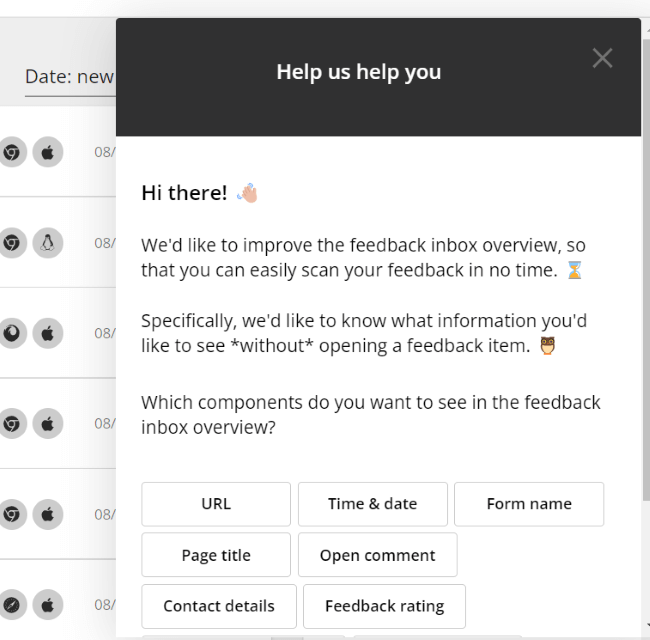Pick the Feedback rating option
Viewport: 650px width, 640px height.
[x=384, y=606]
